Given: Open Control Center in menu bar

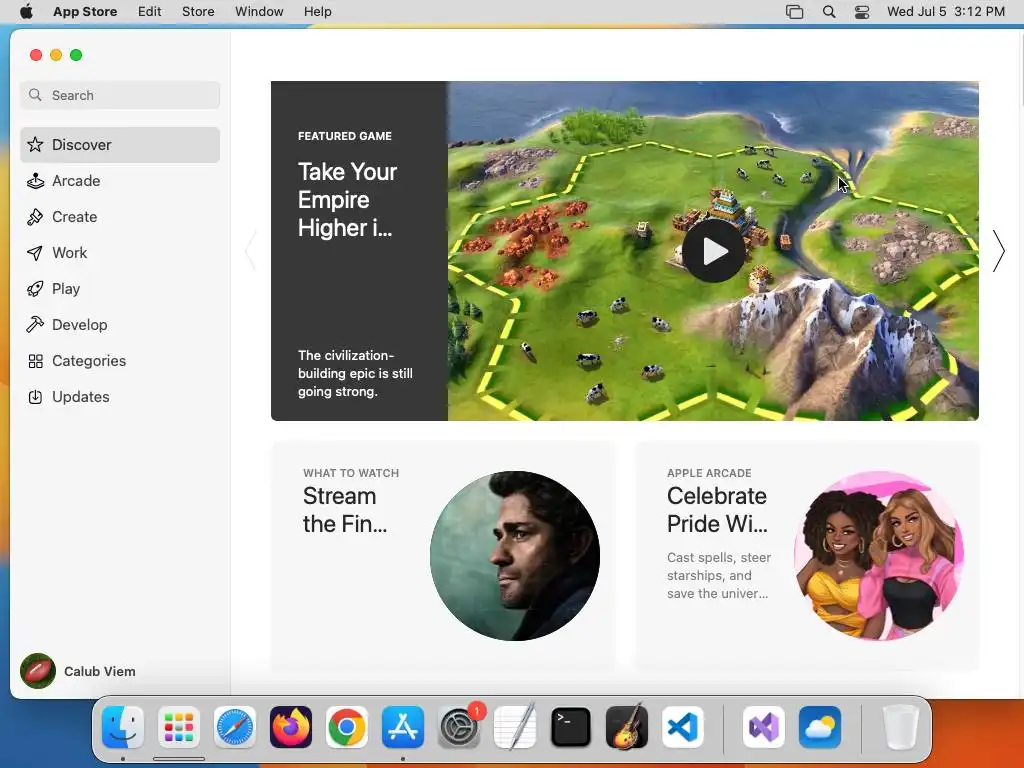Looking at the screenshot, I should click(x=862, y=12).
